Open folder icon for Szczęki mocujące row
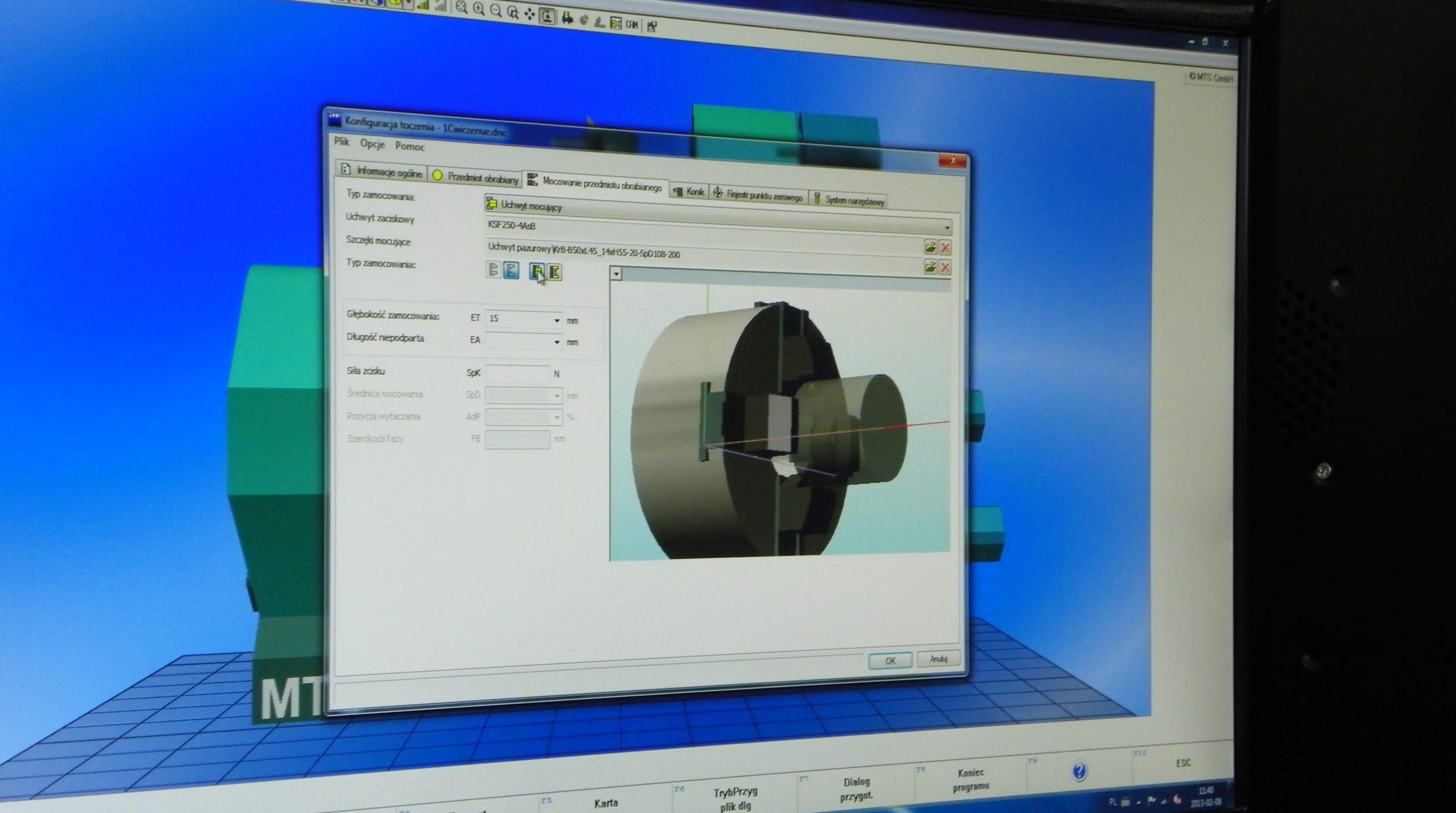Viewport: 1456px width, 813px height. [930, 247]
